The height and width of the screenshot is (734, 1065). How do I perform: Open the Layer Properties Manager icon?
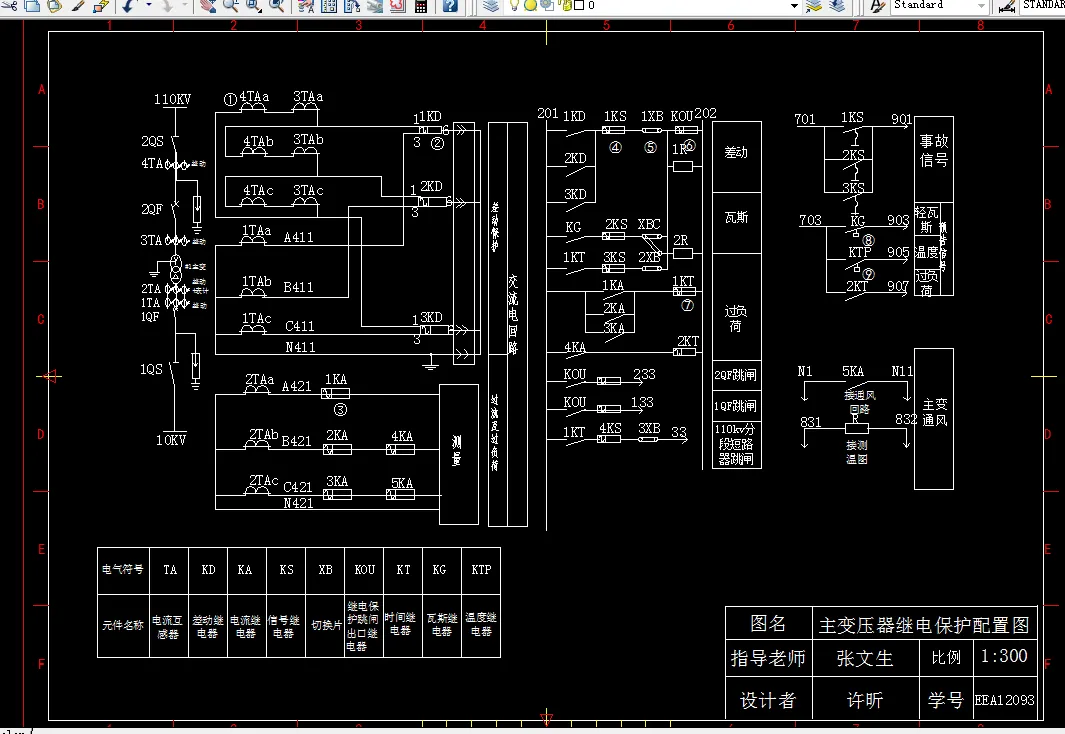click(491, 6)
